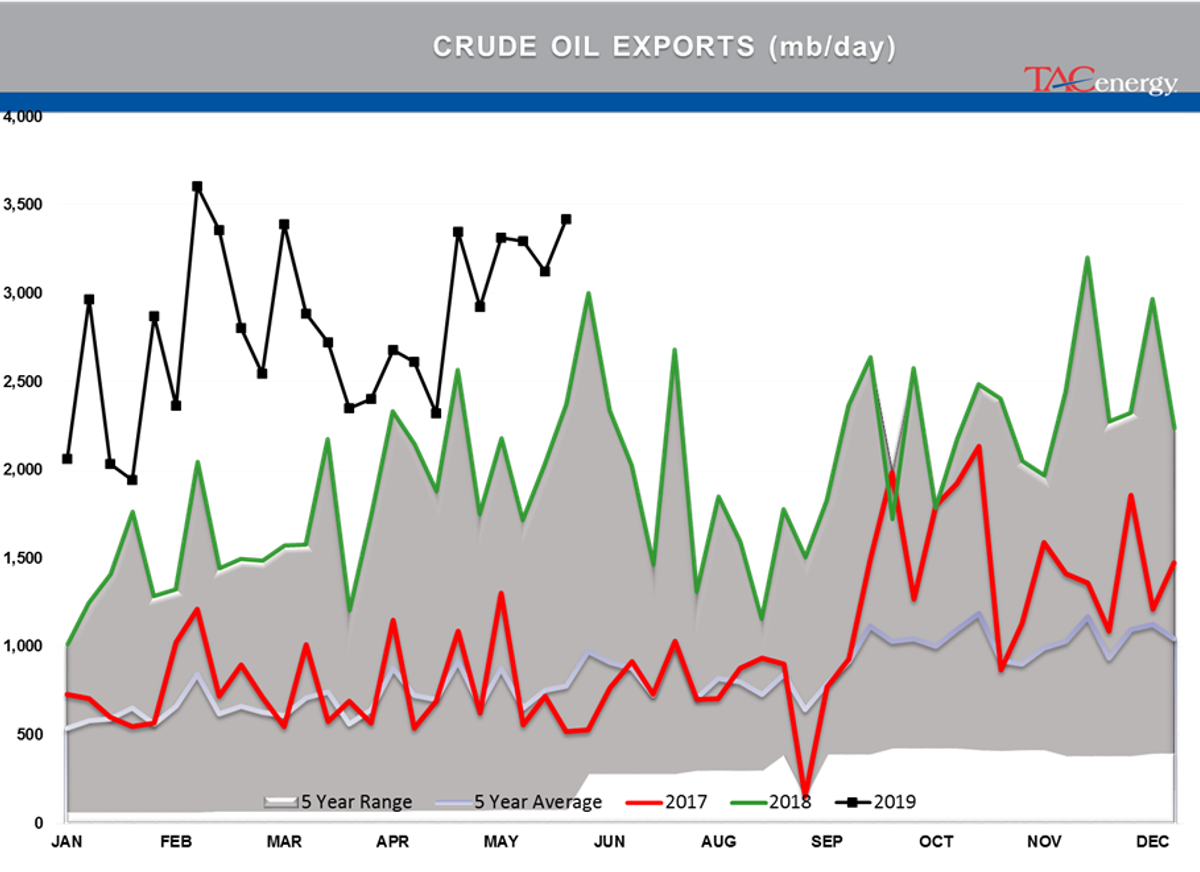Image resolution: width=1200 pixels, height=872 pixels.
Task: Click the gray 5 Year Range legend swatch
Action: click(283, 801)
